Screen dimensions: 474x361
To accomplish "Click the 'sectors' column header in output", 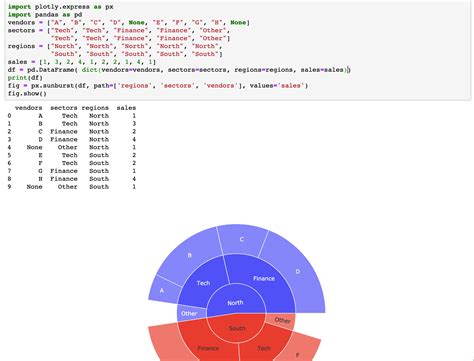I will coord(64,108).
